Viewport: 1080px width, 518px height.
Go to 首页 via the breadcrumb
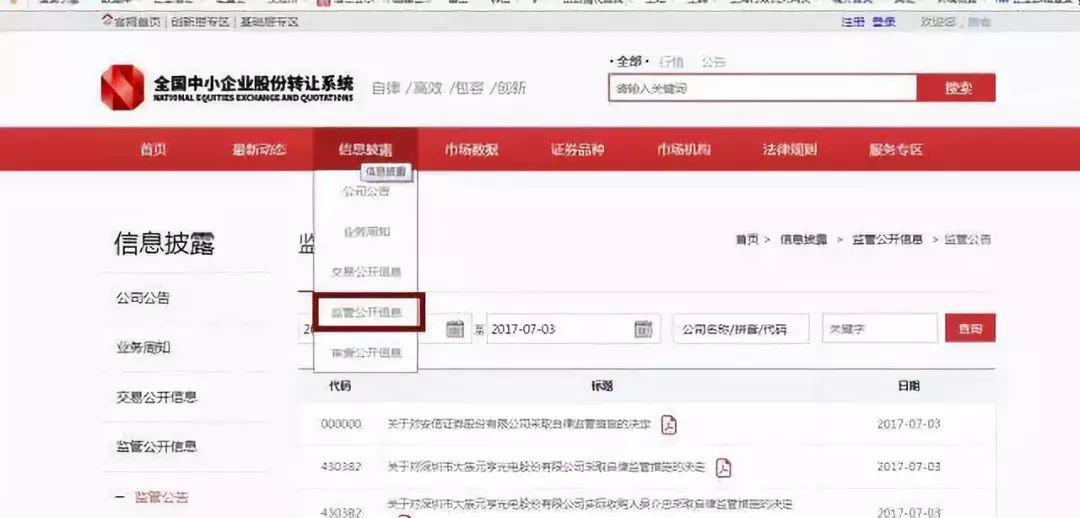[x=747, y=240]
